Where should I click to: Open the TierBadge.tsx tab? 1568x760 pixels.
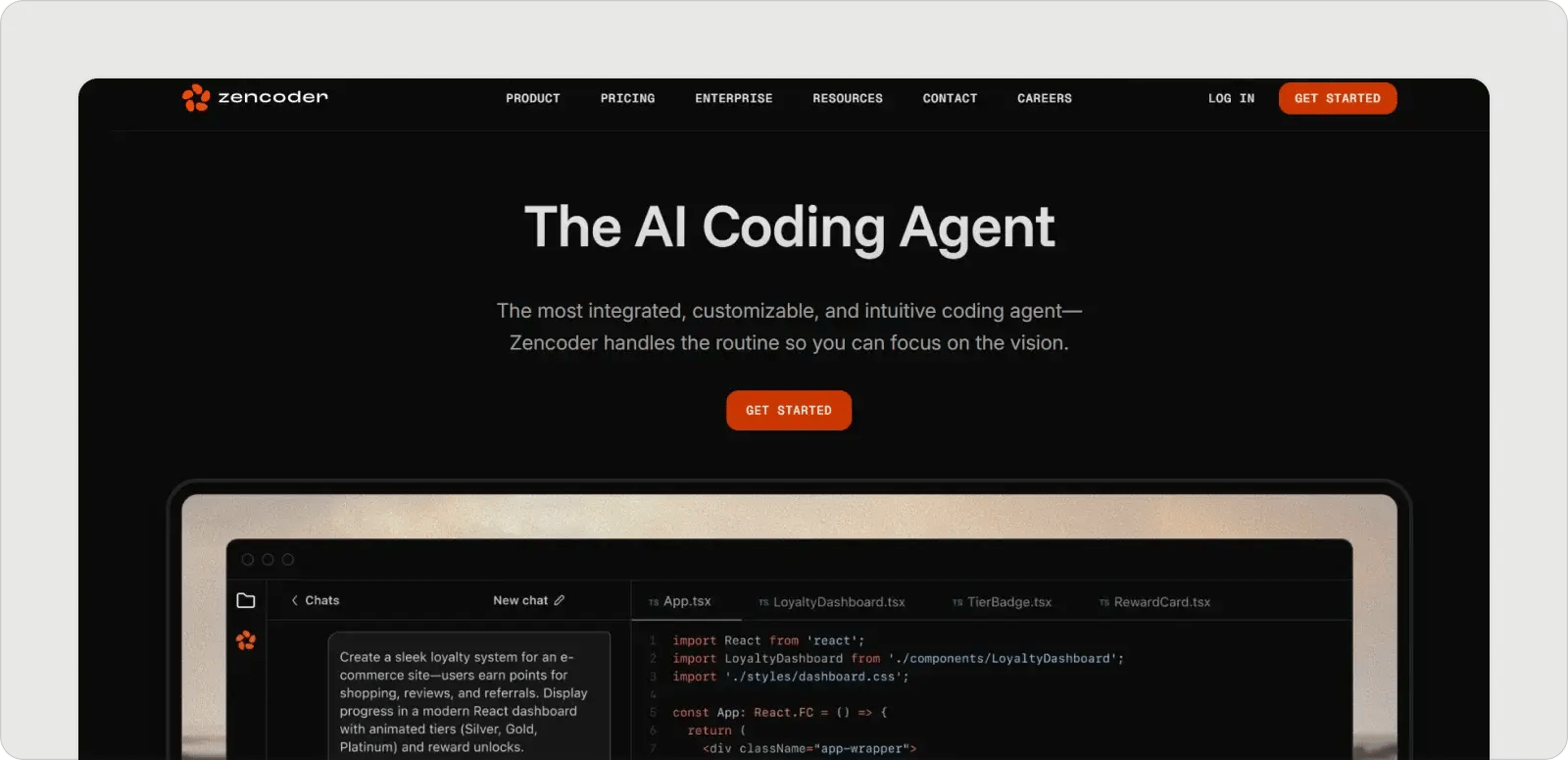(x=1003, y=602)
